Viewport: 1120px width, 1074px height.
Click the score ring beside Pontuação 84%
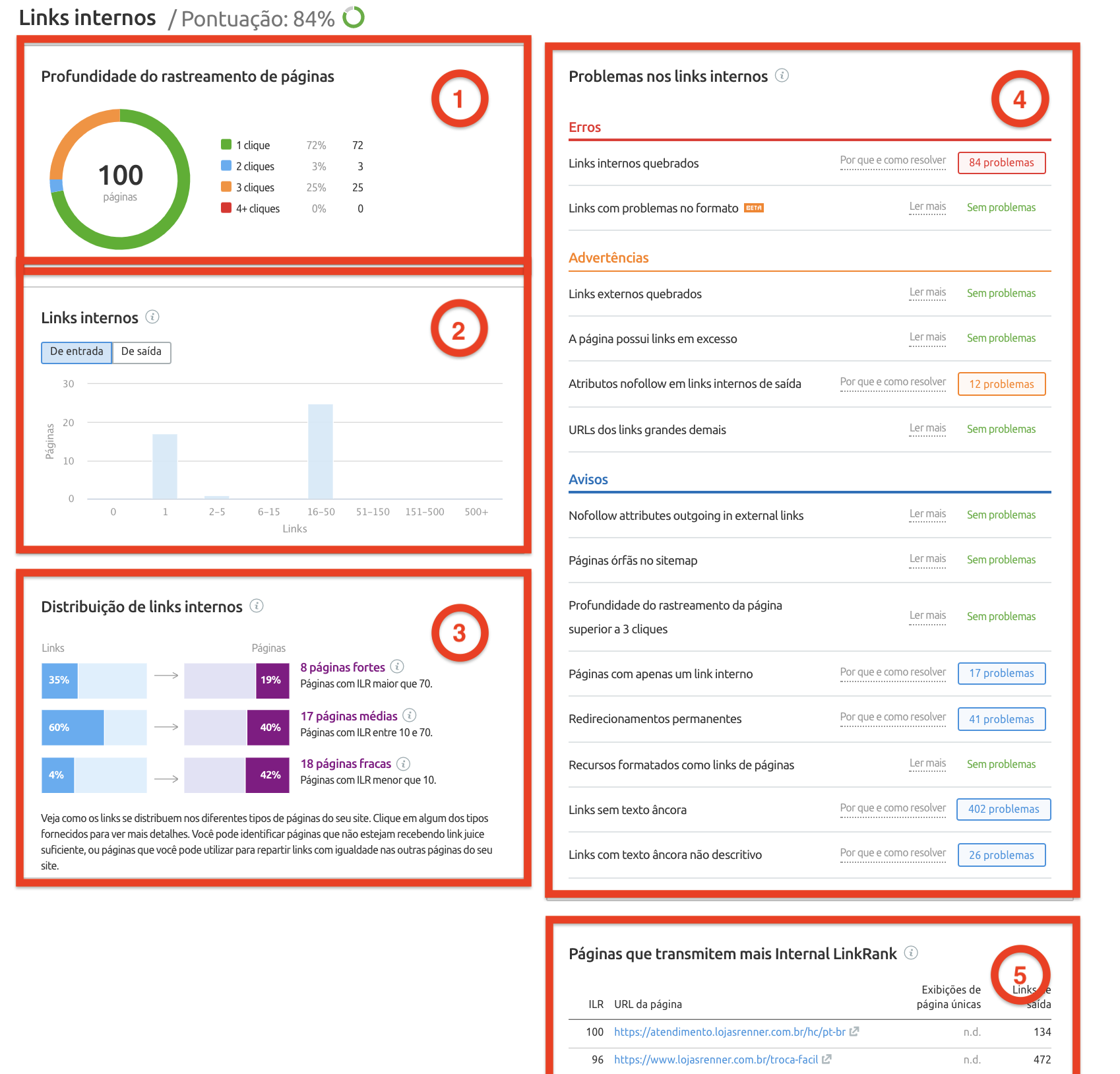coord(352,17)
